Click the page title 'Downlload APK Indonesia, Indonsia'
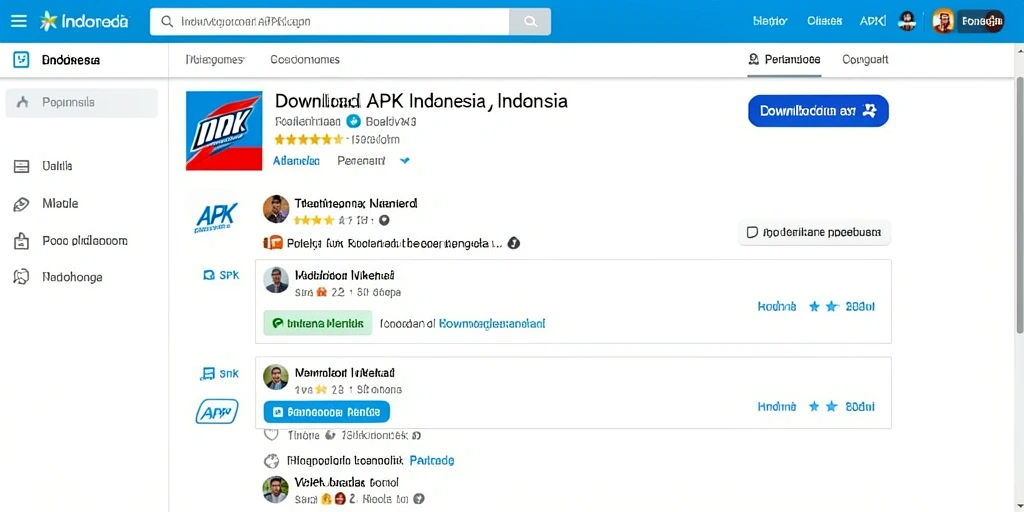1024x512 pixels. pyautogui.click(x=421, y=101)
